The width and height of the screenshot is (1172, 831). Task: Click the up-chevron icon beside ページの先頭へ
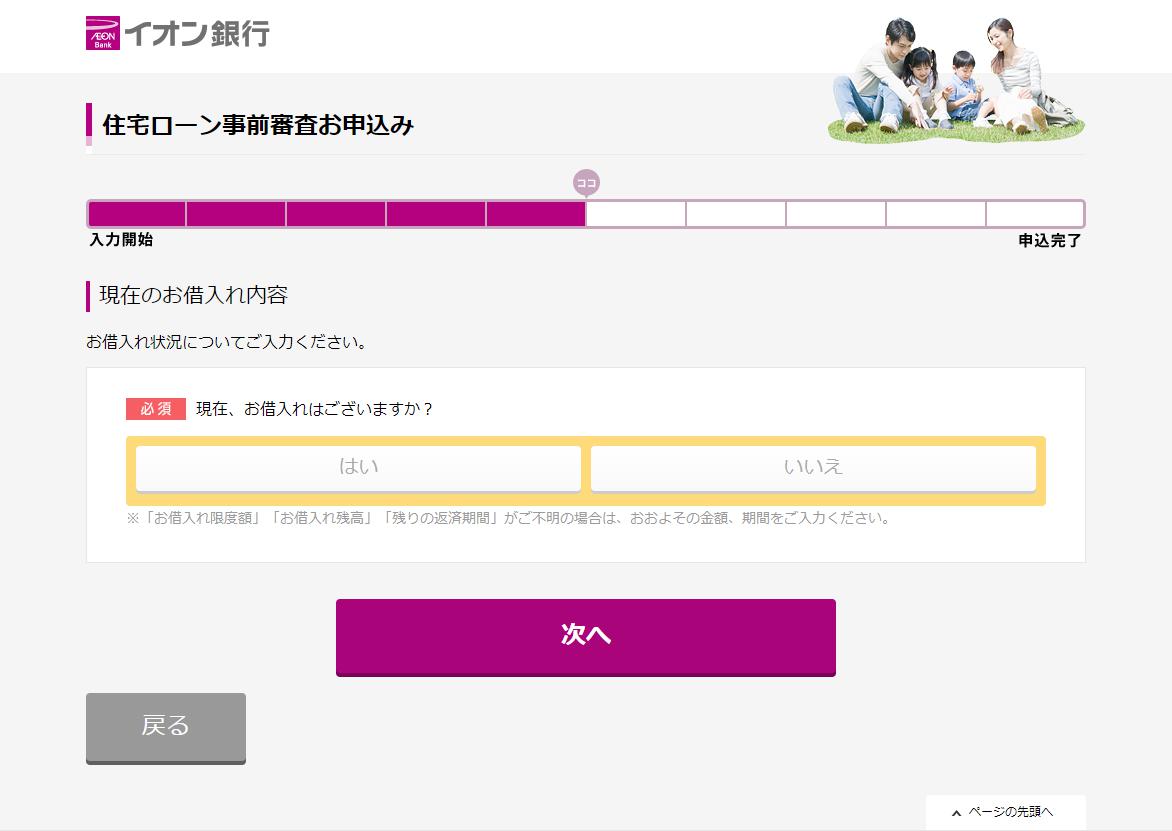click(x=956, y=812)
